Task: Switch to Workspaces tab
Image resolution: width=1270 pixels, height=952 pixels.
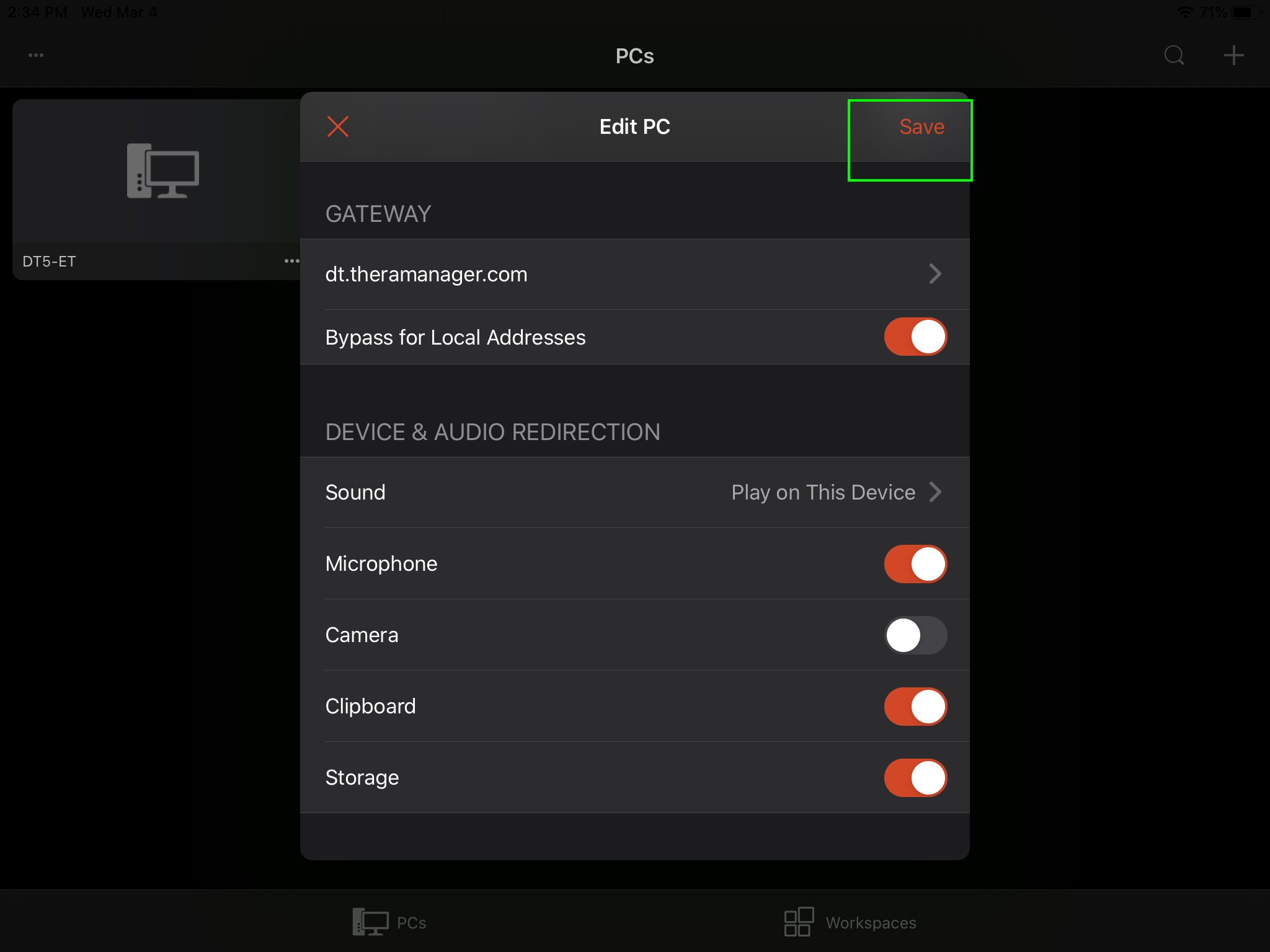Action: 870,923
